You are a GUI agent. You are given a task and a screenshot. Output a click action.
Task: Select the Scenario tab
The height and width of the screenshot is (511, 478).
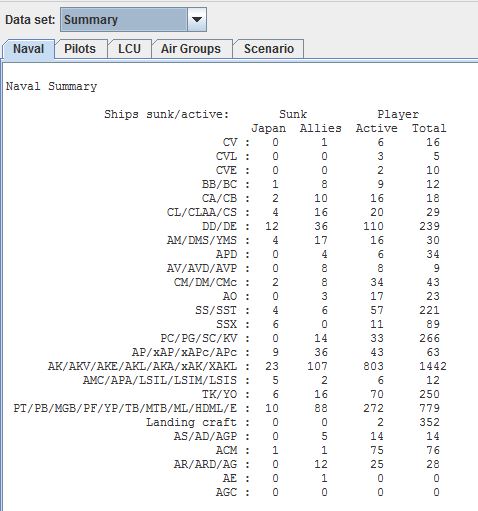coord(269,49)
